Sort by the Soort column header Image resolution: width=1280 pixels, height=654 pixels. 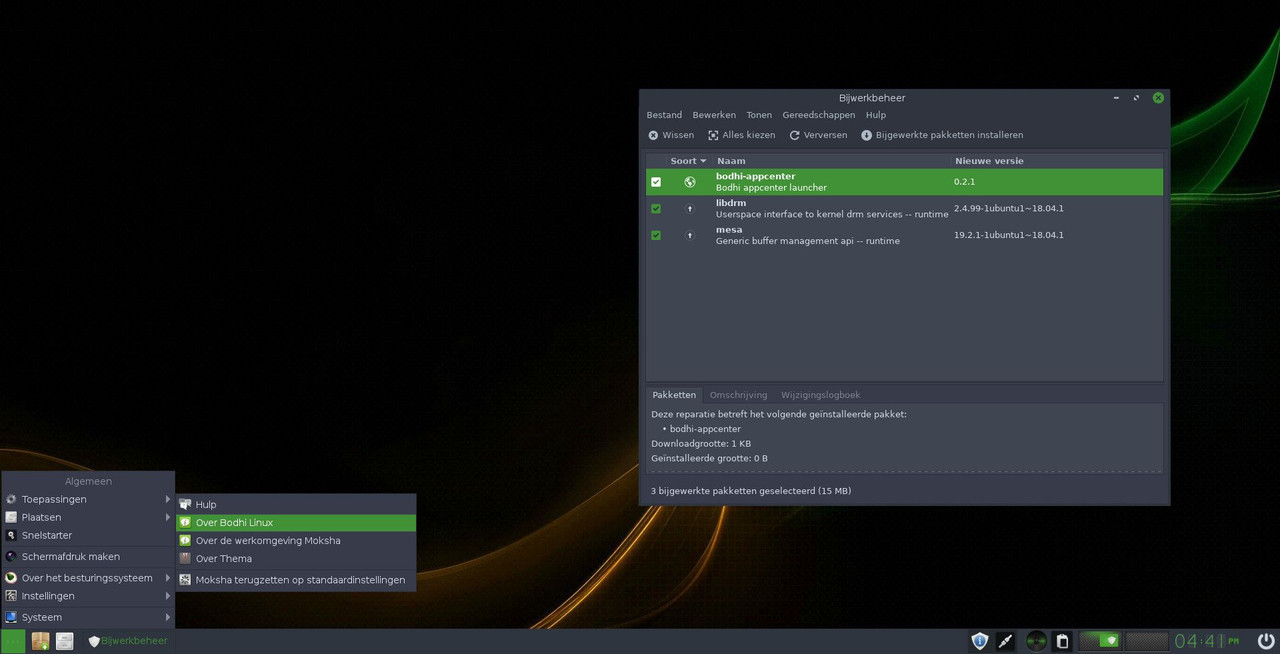click(x=688, y=161)
